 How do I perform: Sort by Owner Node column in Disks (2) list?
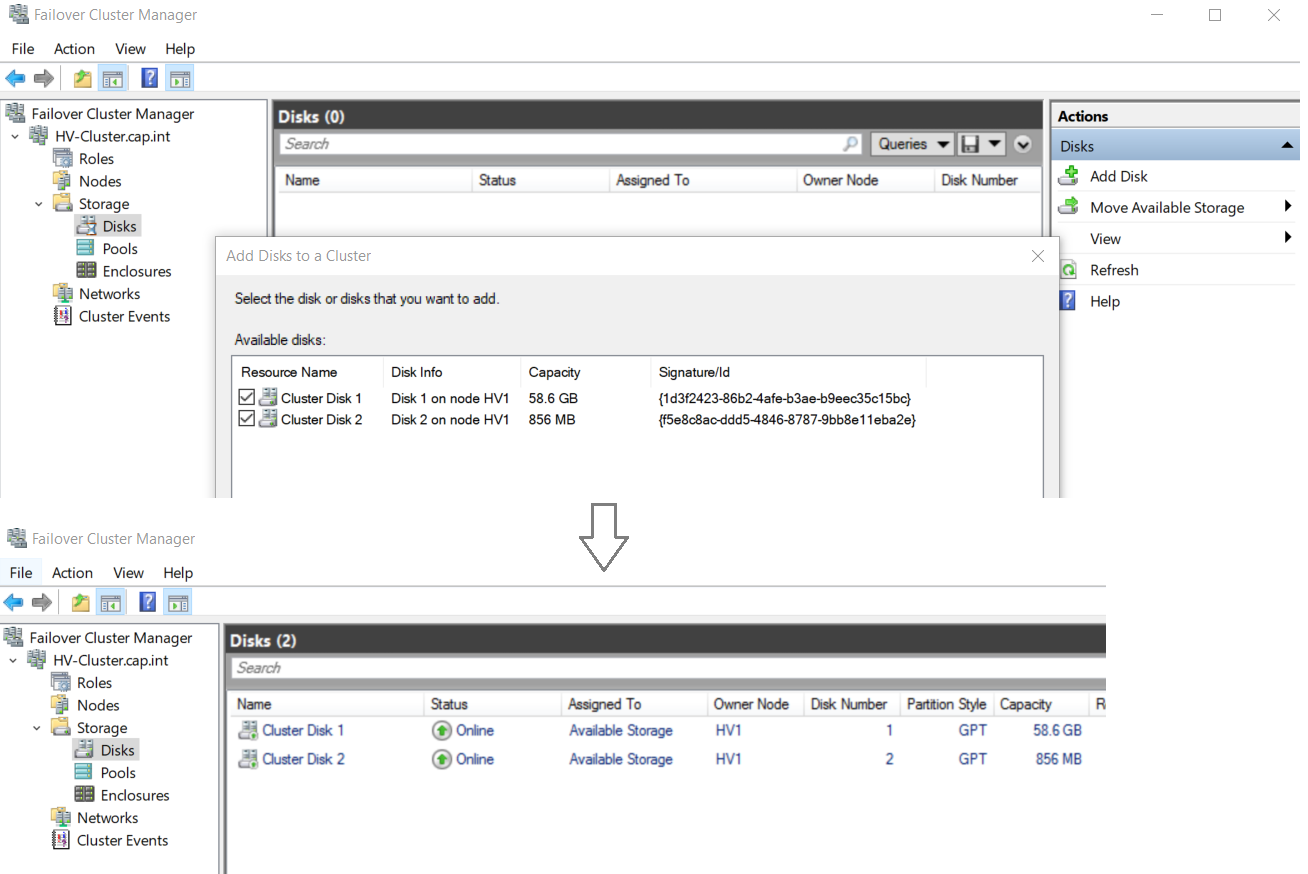click(754, 704)
